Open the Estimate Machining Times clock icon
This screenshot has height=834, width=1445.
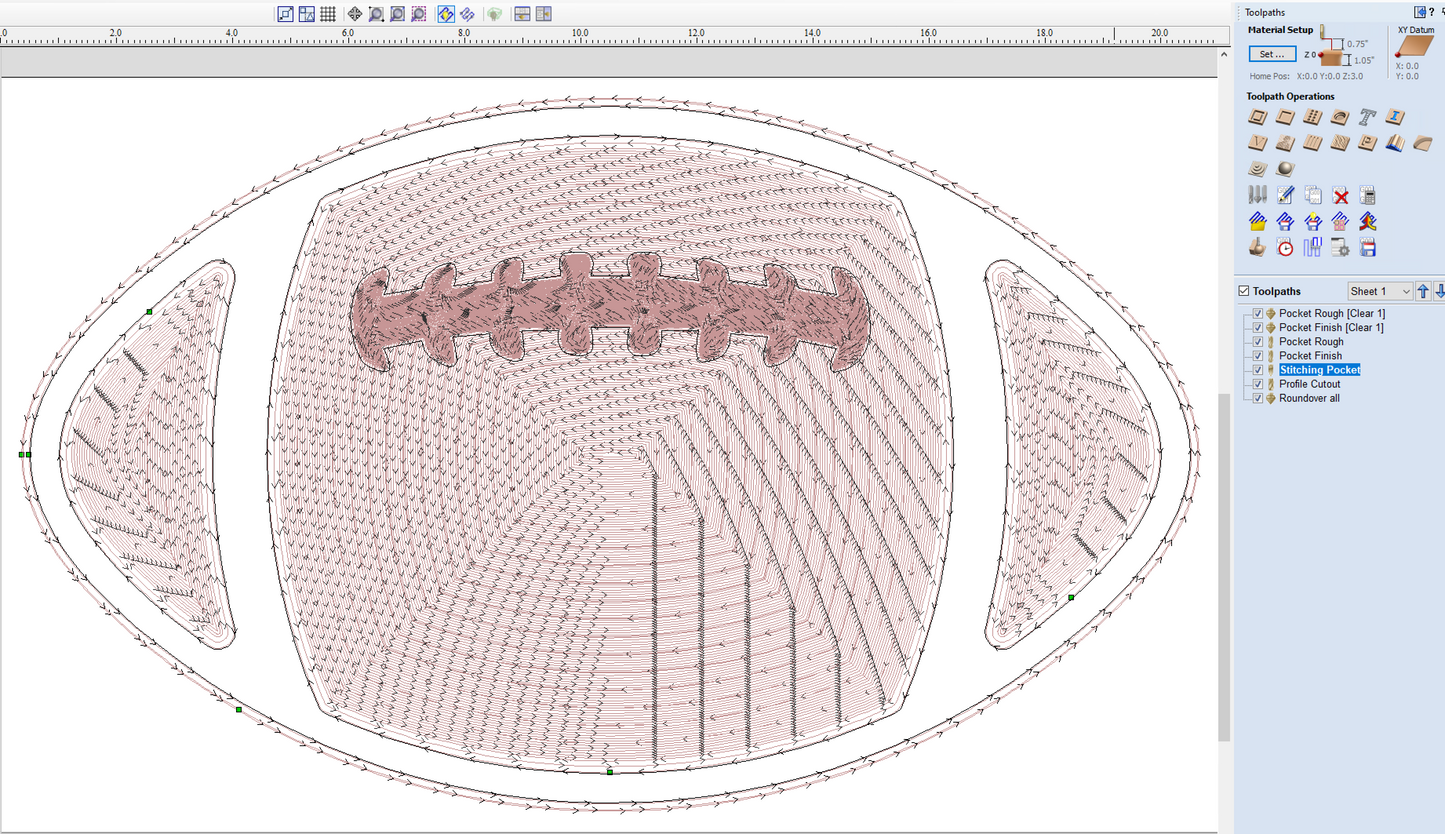1286,248
